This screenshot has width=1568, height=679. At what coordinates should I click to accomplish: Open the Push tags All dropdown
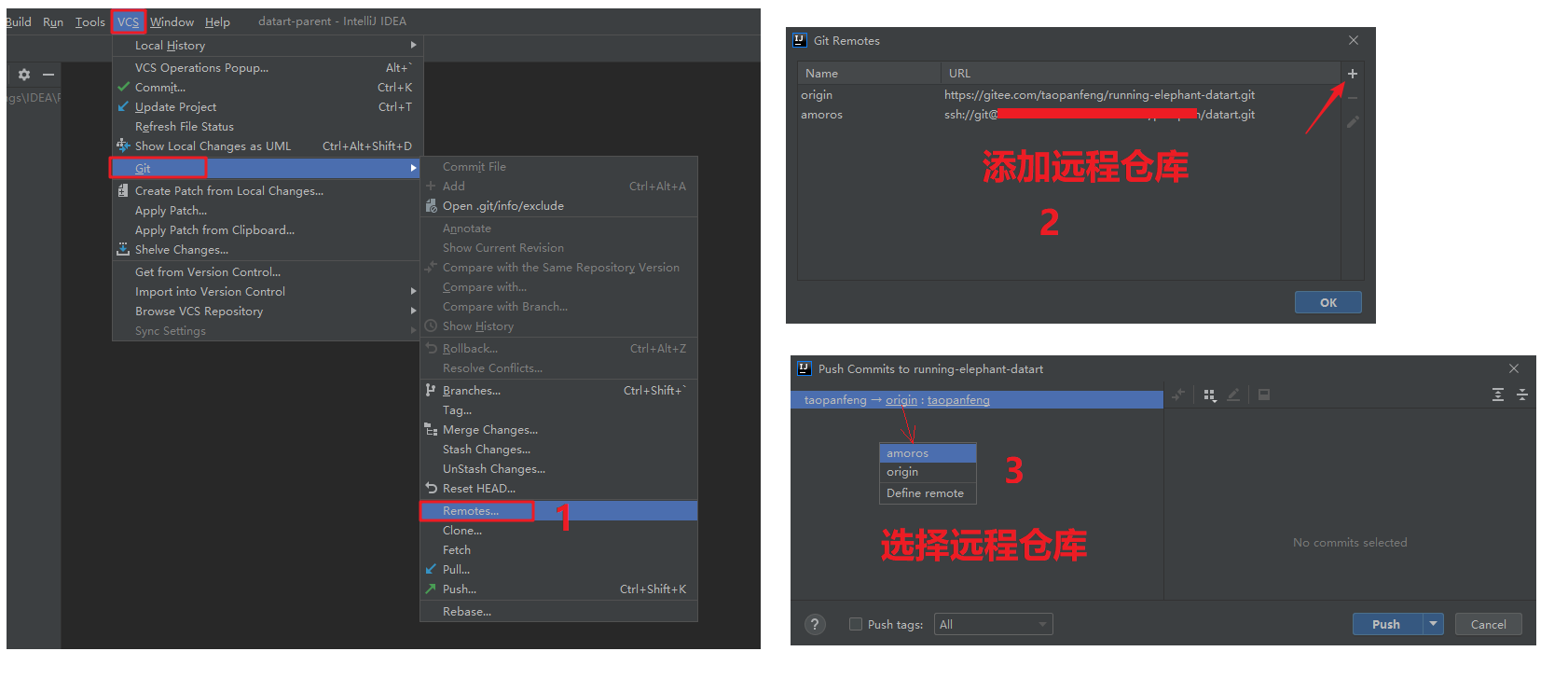coord(993,624)
